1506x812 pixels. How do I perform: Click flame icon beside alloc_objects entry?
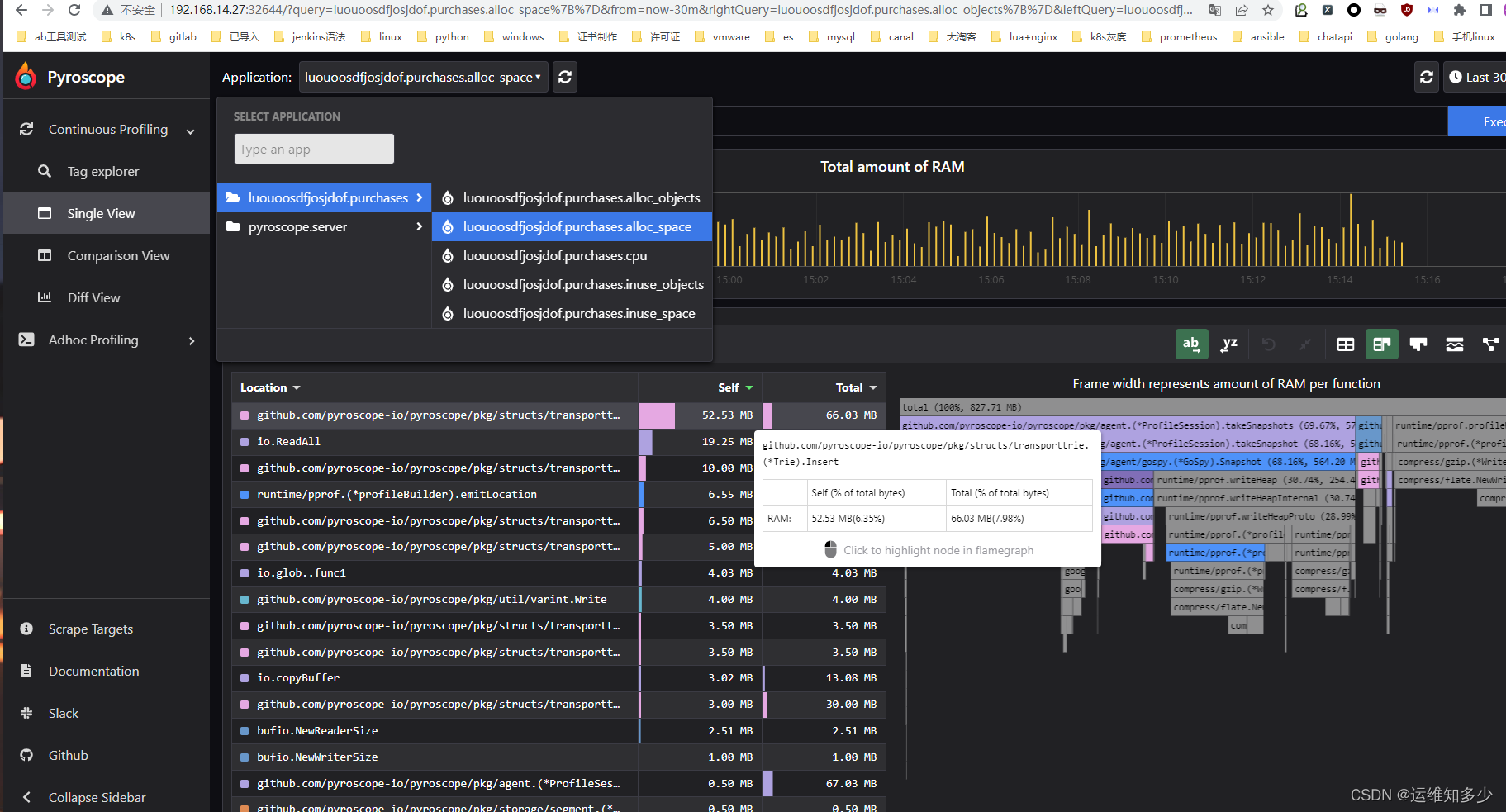coord(447,198)
